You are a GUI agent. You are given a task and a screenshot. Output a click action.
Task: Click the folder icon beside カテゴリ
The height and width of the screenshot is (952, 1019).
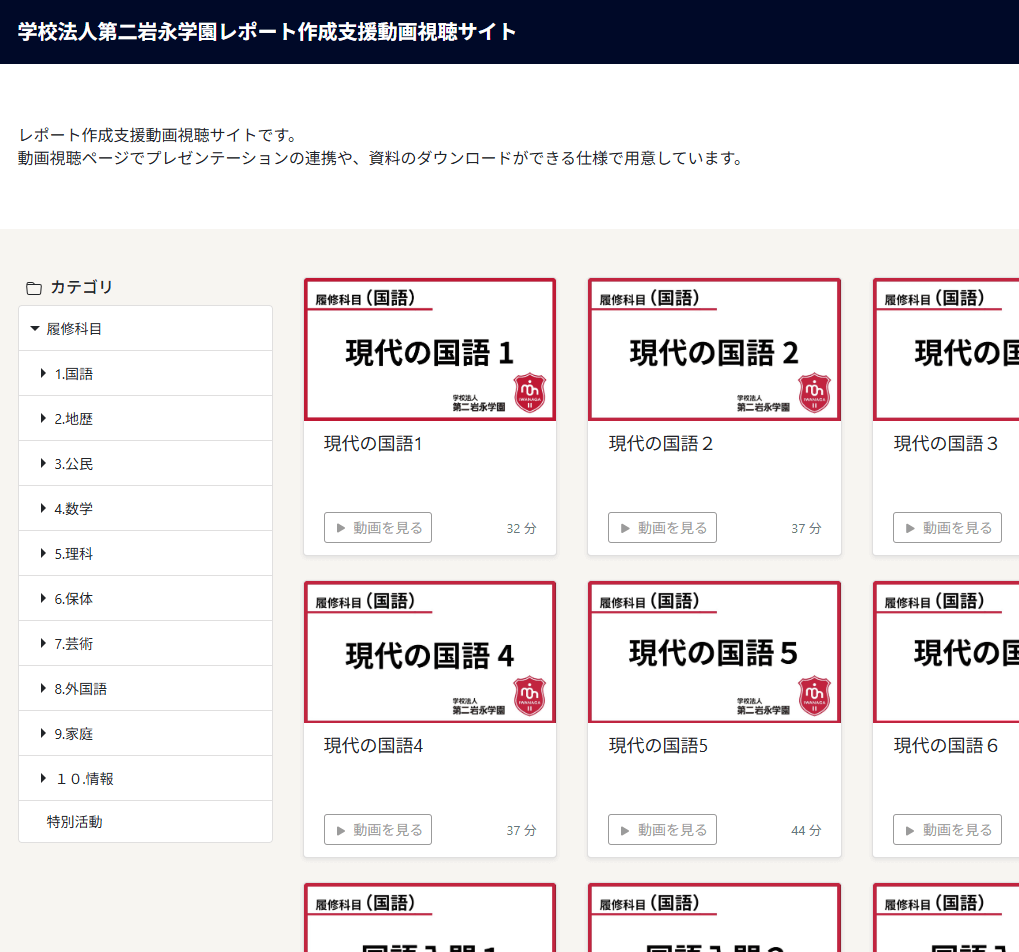pos(34,288)
